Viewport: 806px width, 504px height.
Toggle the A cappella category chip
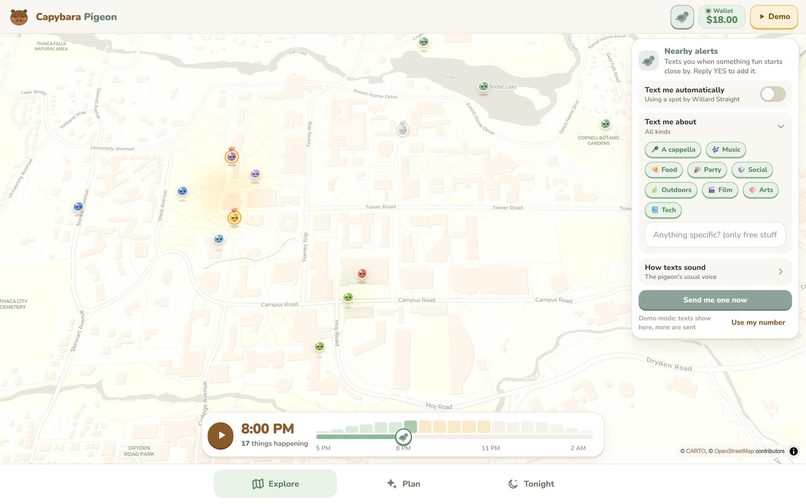click(x=673, y=150)
